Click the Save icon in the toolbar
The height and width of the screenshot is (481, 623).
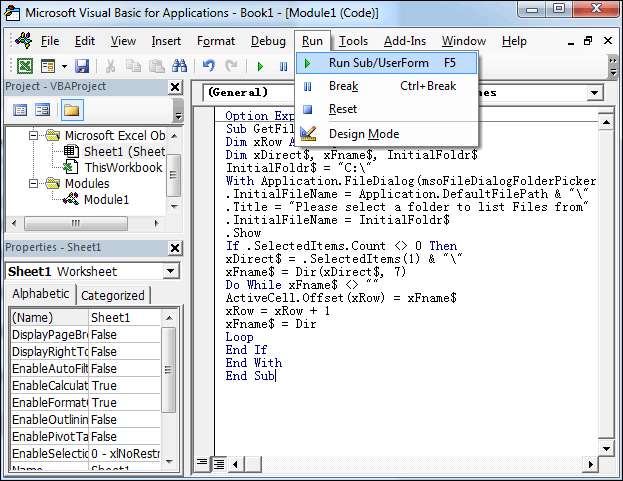coord(82,66)
